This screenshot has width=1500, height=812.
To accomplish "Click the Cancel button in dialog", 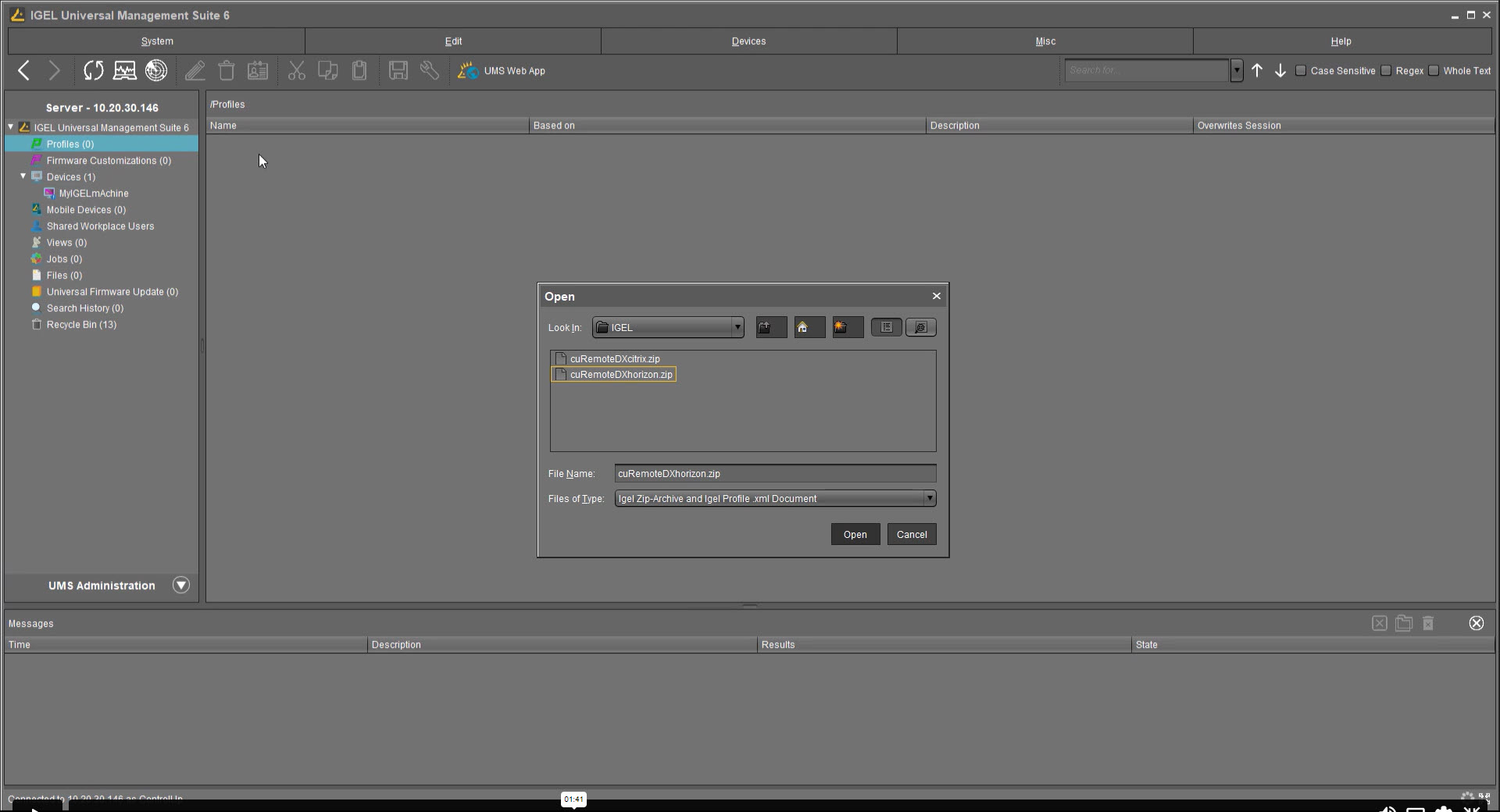I will (912, 535).
